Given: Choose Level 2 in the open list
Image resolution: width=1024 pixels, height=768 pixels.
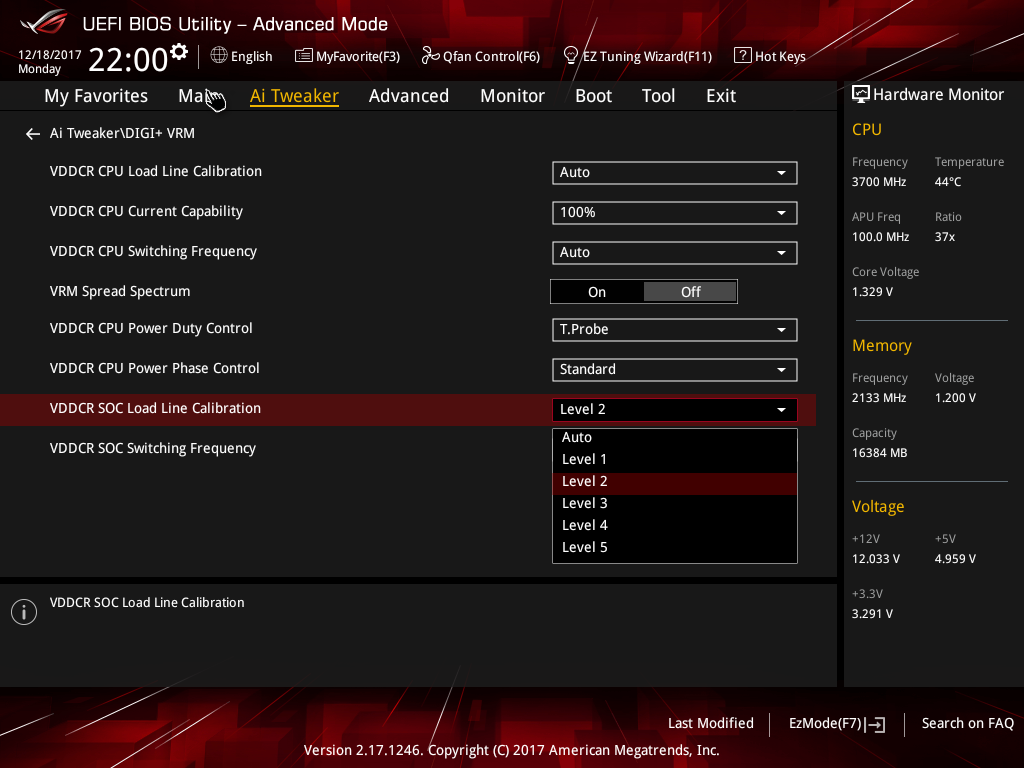Looking at the screenshot, I should [x=675, y=482].
